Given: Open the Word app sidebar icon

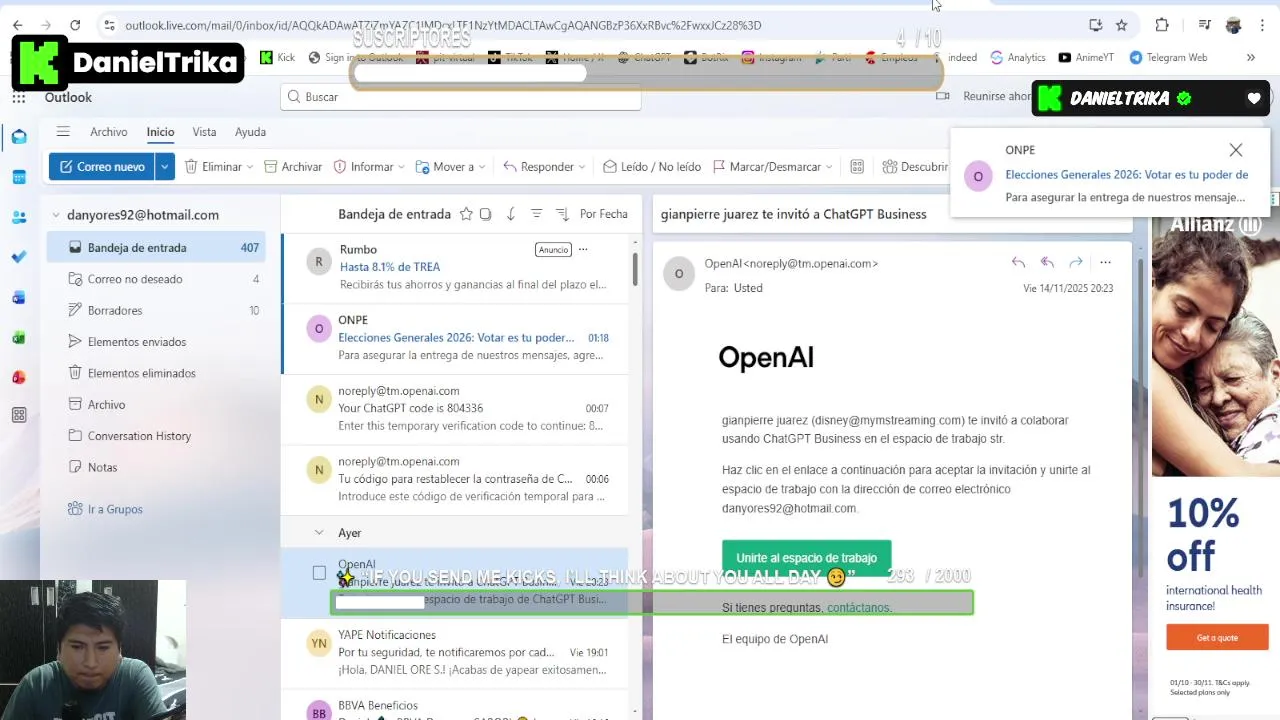Looking at the screenshot, I should pos(19,297).
